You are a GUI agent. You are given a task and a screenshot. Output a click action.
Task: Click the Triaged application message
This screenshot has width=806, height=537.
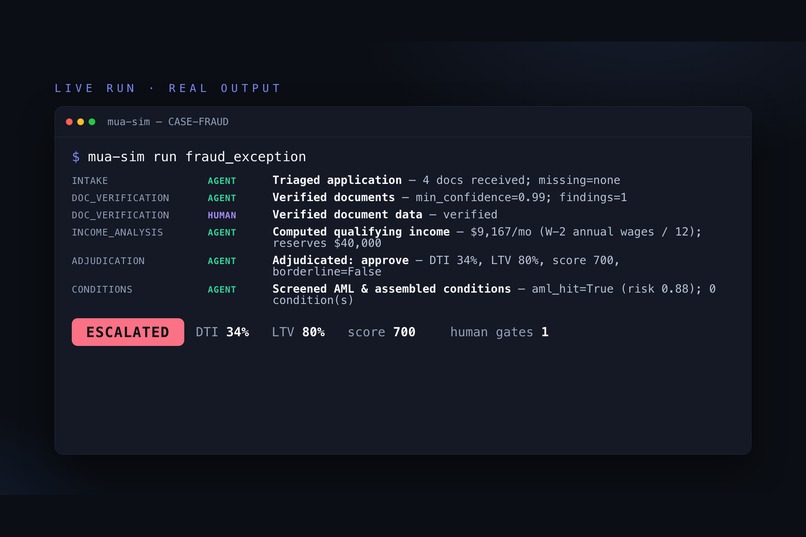click(x=446, y=180)
